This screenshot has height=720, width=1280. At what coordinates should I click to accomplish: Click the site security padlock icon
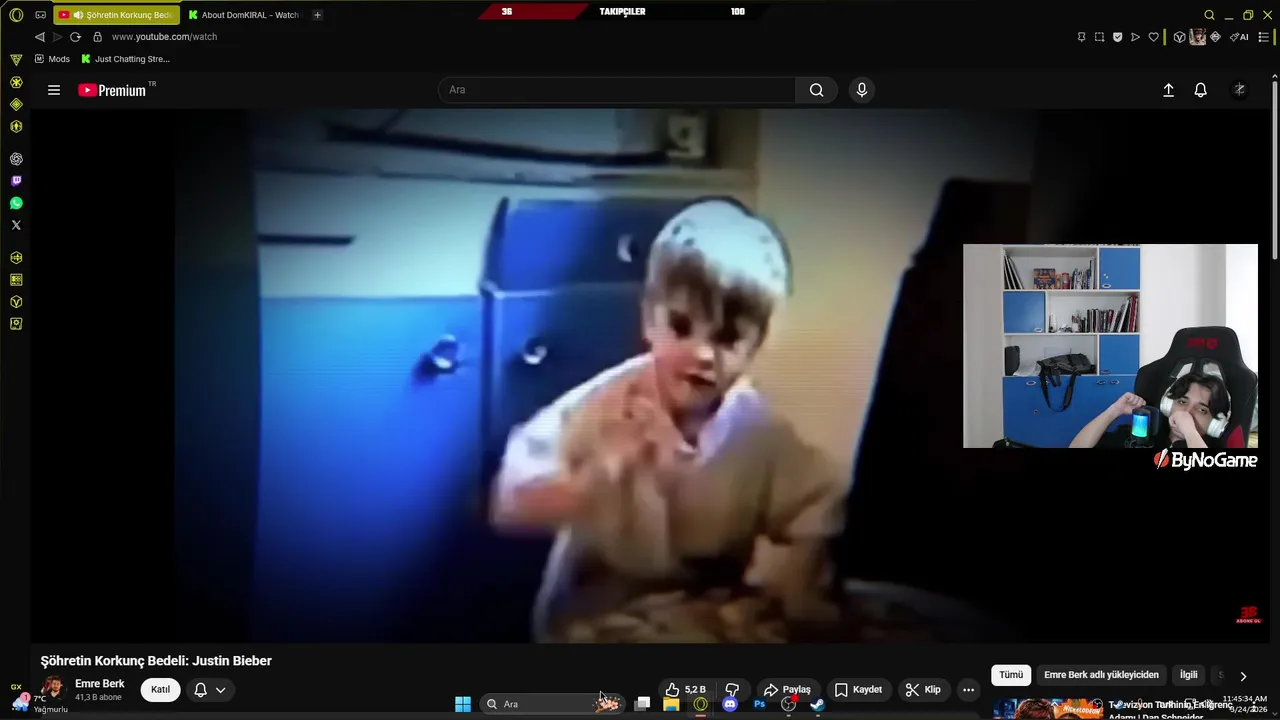97,37
